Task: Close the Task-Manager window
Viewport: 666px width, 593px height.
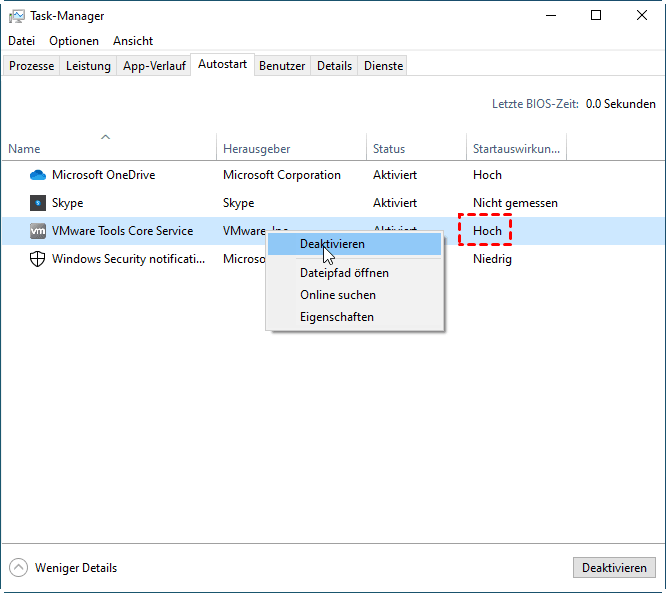Action: pos(642,16)
